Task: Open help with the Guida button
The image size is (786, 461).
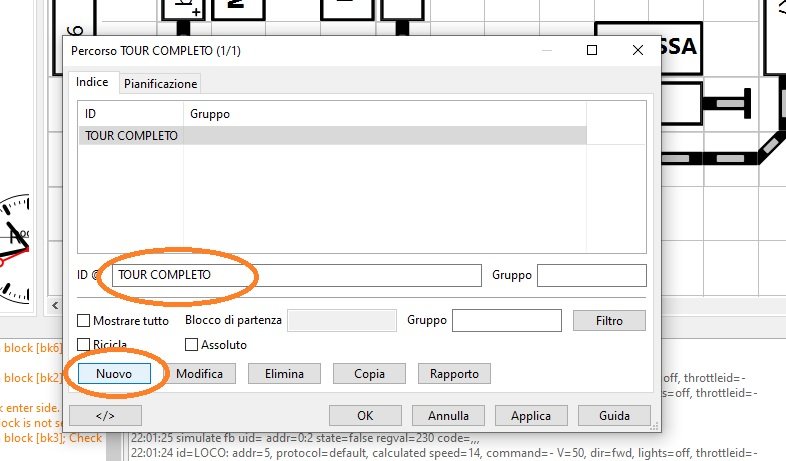Action: coord(615,415)
